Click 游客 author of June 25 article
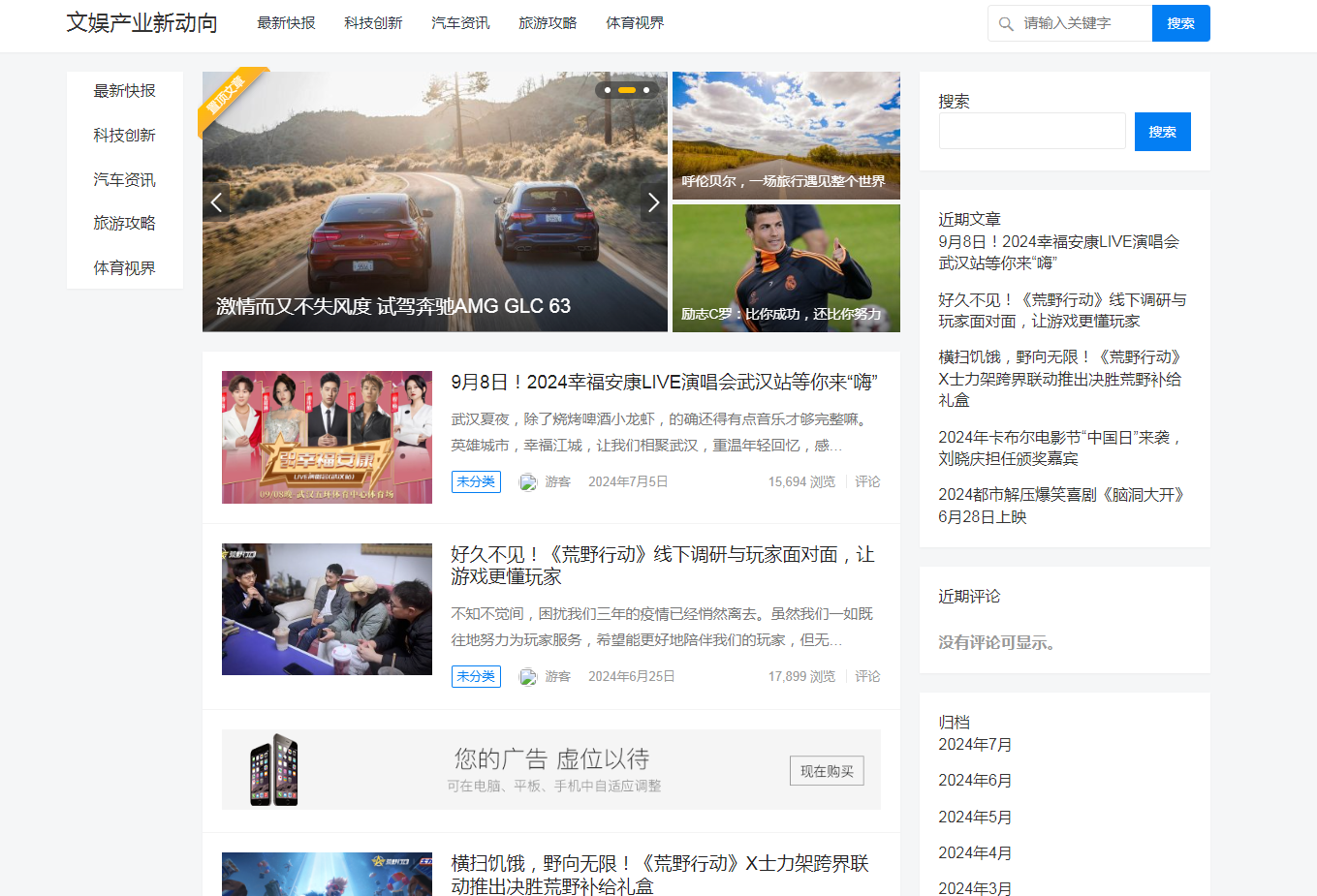The width and height of the screenshot is (1317, 896). click(557, 677)
